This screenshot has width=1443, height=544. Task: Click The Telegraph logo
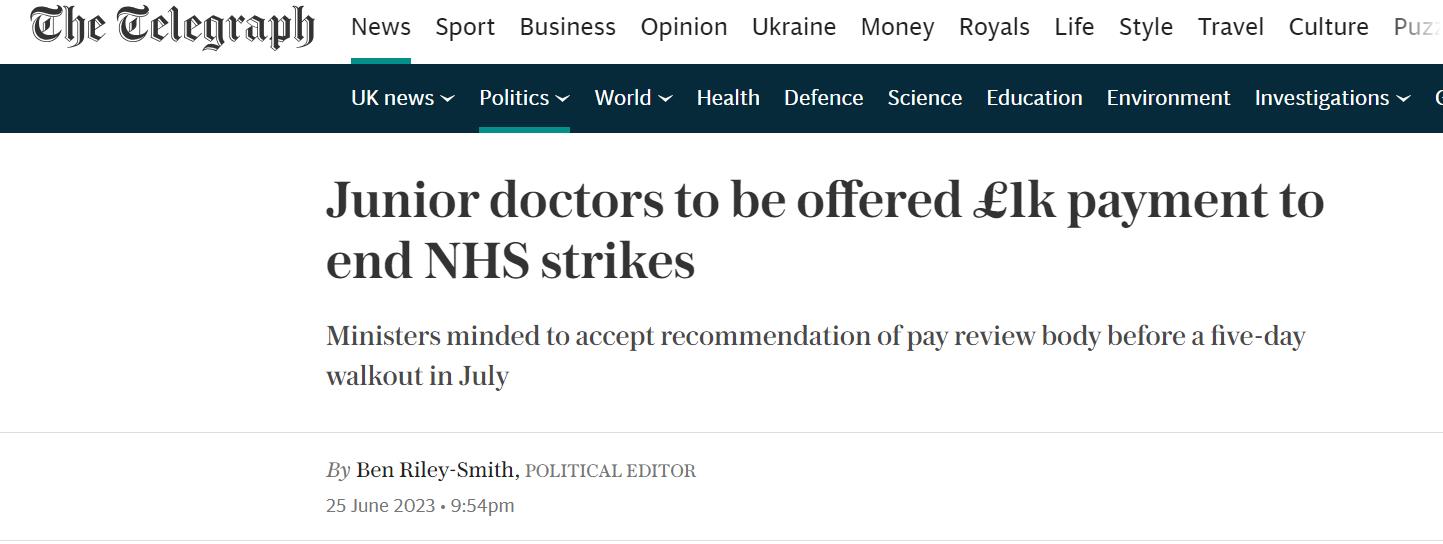[172, 27]
